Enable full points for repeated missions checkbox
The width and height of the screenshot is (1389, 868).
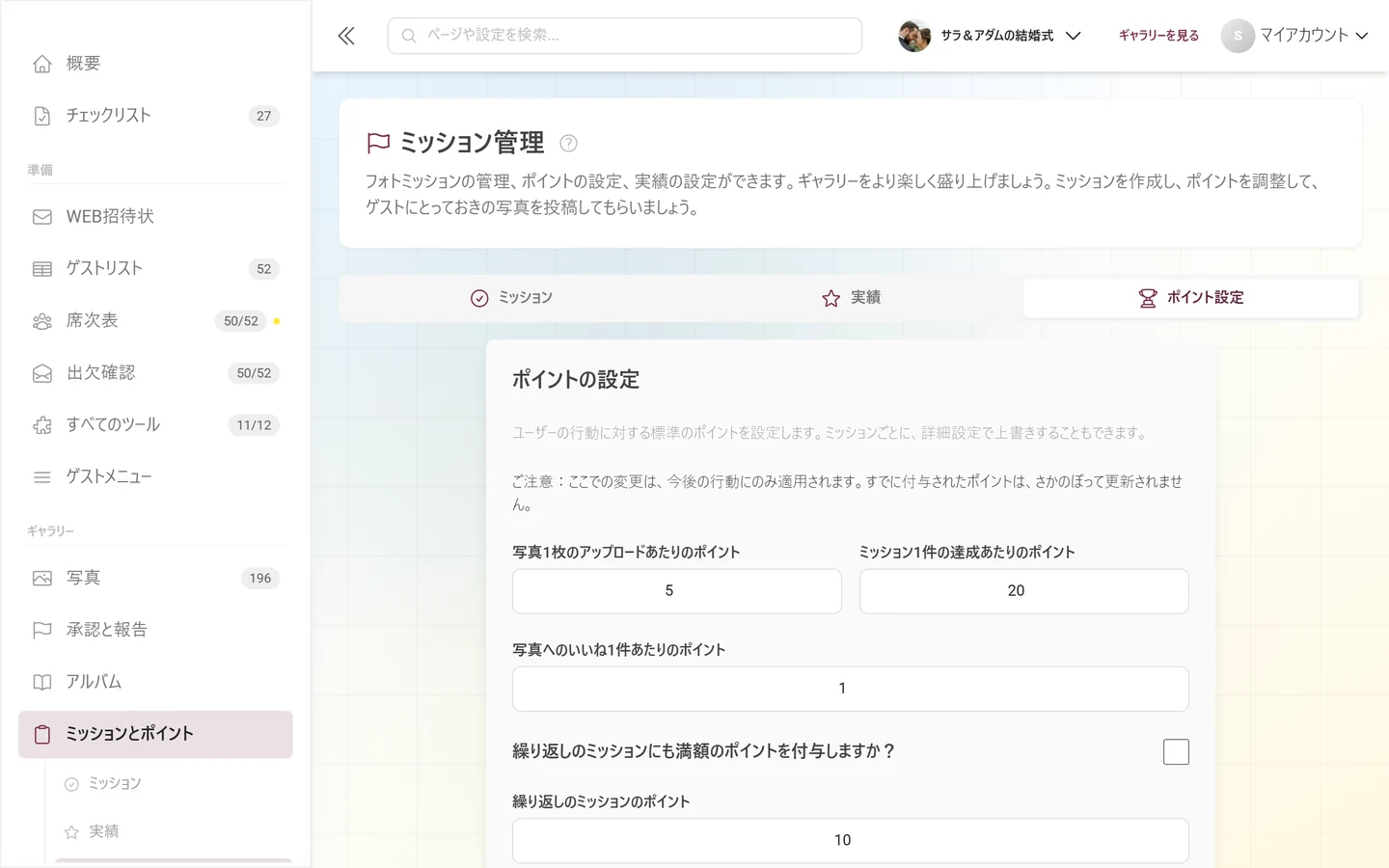click(x=1176, y=752)
